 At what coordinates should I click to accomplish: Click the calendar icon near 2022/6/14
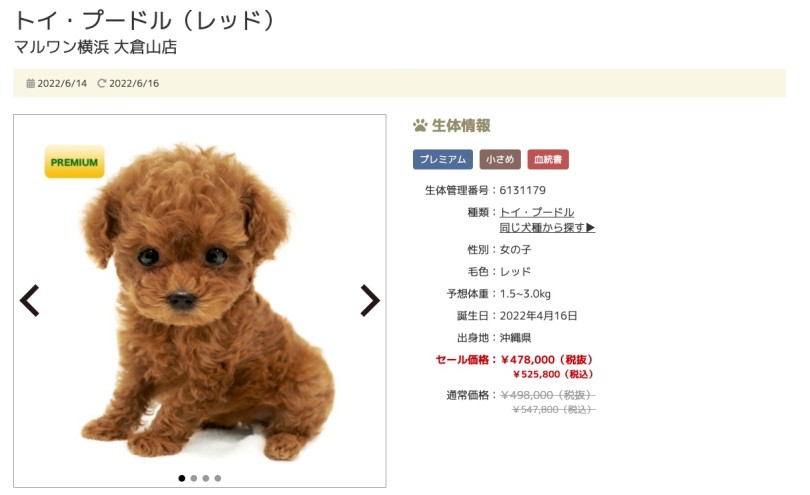click(x=30, y=83)
